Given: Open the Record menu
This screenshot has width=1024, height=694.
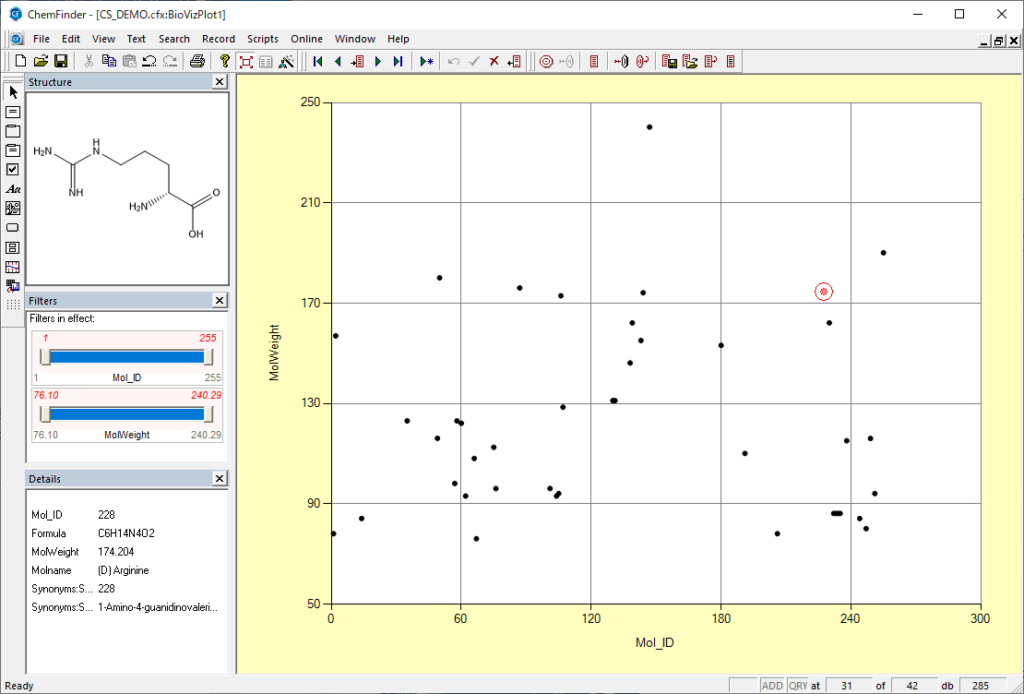Looking at the screenshot, I should 218,39.
